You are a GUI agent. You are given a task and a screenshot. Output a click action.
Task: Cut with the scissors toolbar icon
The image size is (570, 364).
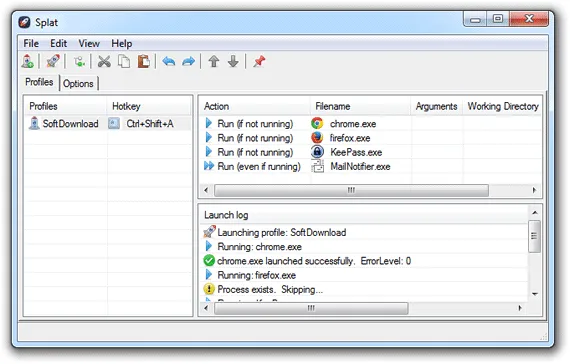pos(104,61)
